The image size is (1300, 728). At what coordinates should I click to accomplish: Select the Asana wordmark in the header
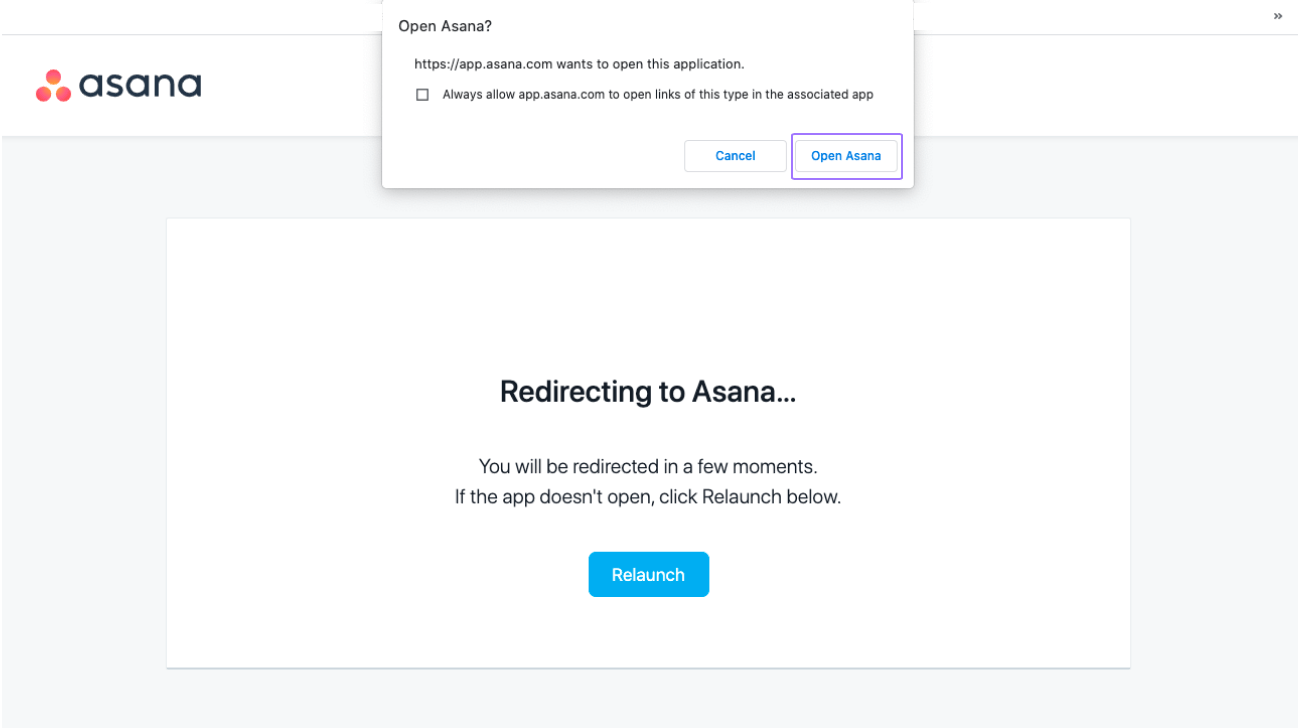[140, 85]
